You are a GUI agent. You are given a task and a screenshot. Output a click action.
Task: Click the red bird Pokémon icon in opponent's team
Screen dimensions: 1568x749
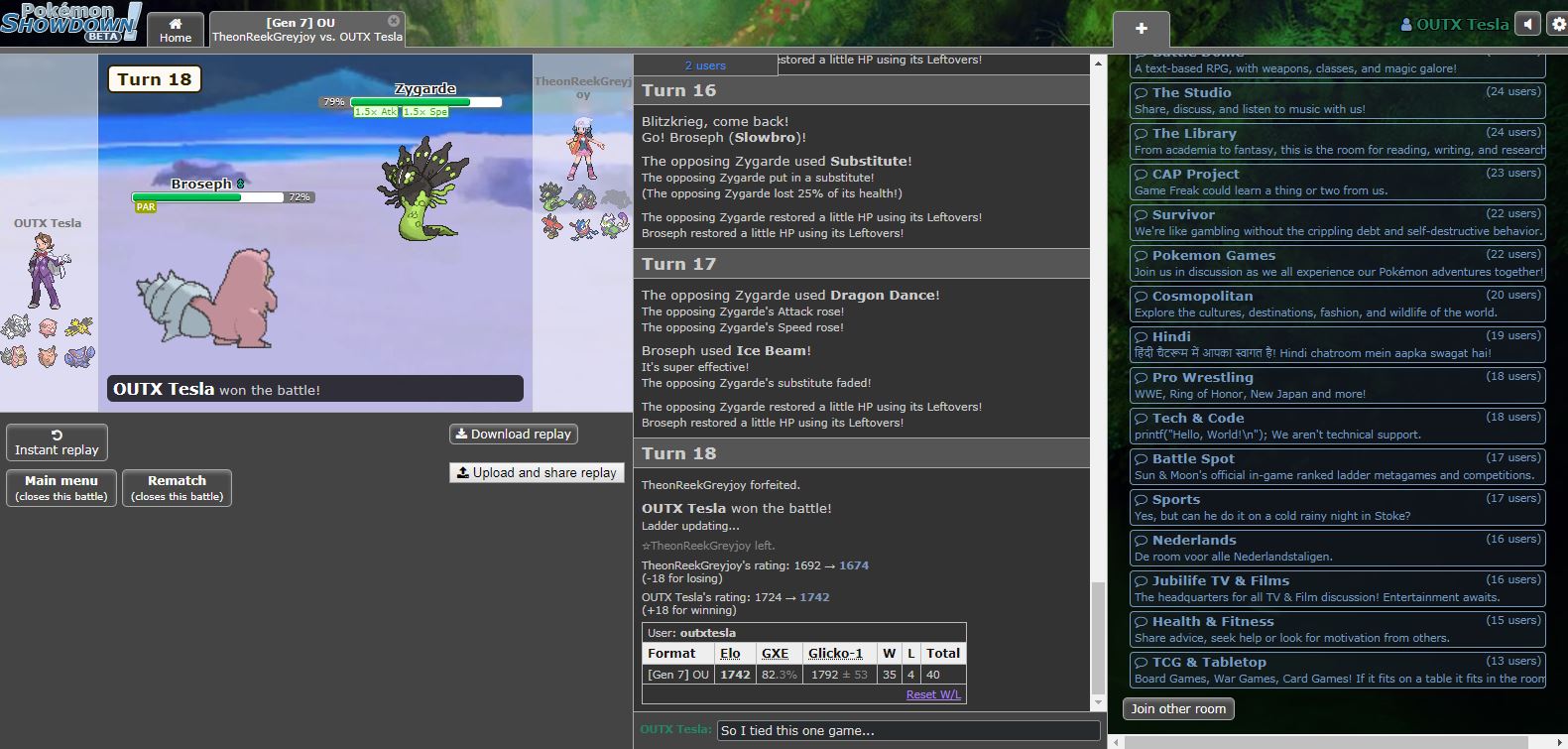[551, 227]
